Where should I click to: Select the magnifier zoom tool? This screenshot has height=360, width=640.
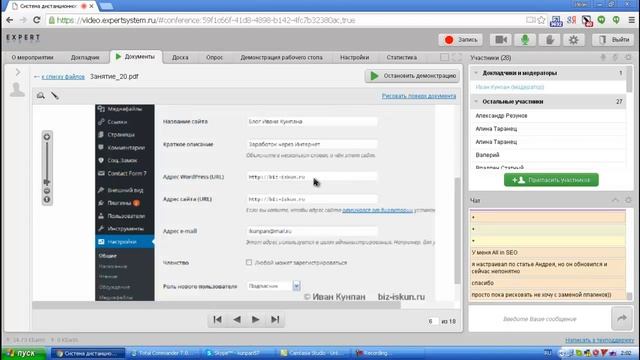[x=40, y=96]
